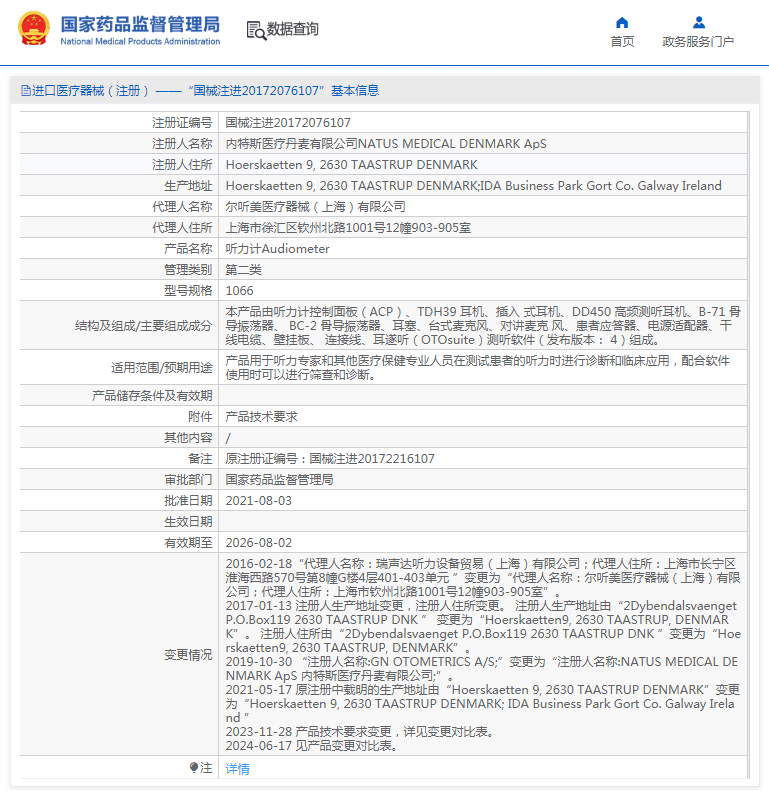Click the 管理类别 label

tap(188, 269)
